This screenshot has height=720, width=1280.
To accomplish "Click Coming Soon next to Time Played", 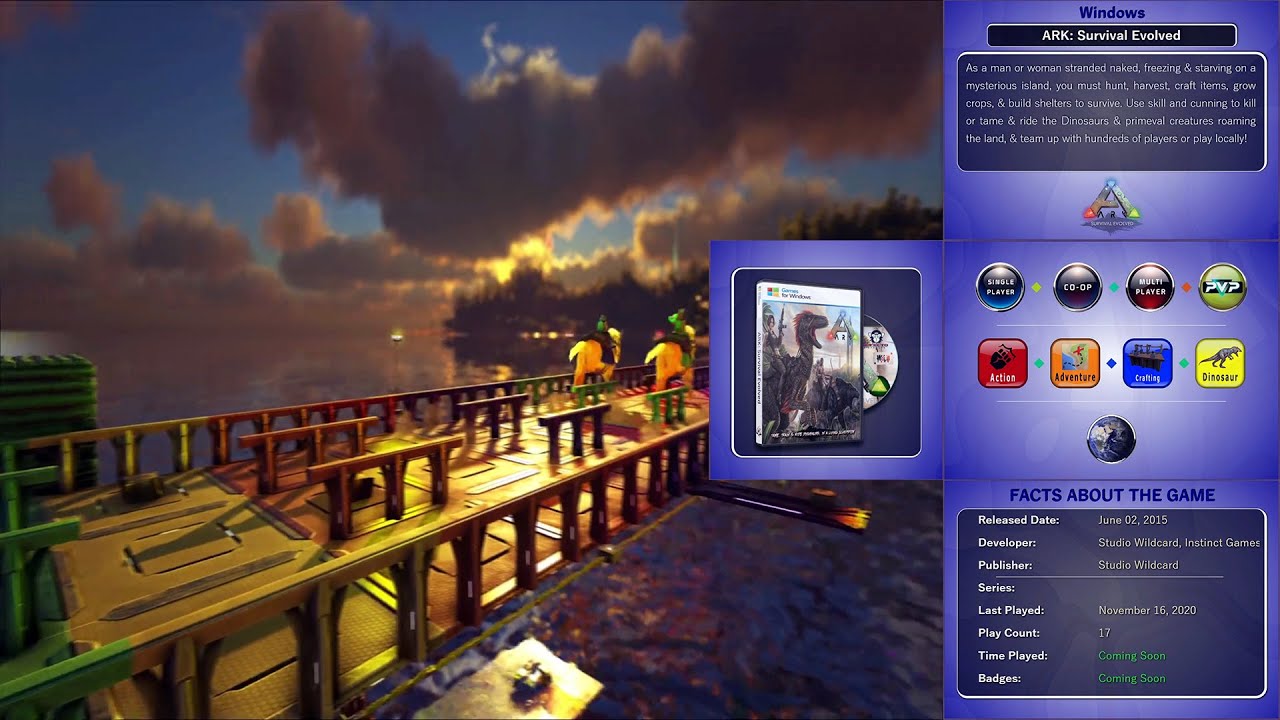I will [x=1132, y=656].
